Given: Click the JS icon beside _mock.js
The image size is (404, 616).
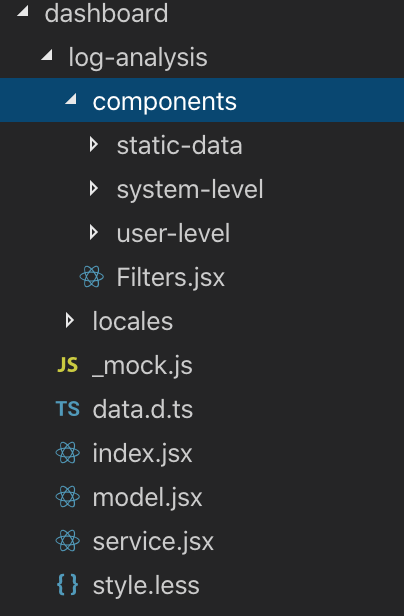Looking at the screenshot, I should tap(68, 365).
